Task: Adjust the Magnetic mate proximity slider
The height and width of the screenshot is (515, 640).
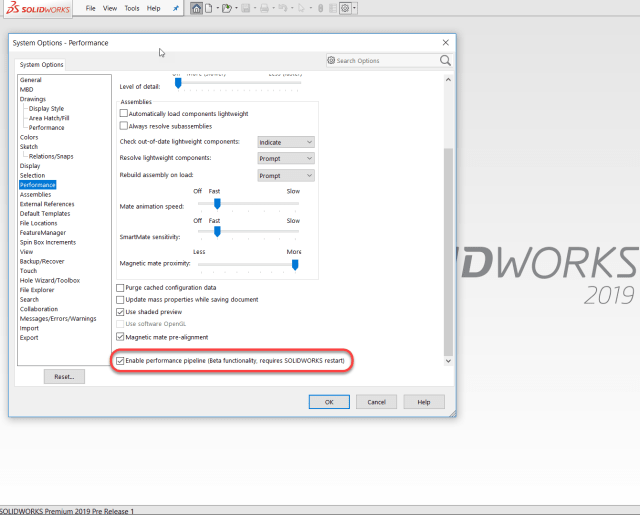Action: point(295,265)
